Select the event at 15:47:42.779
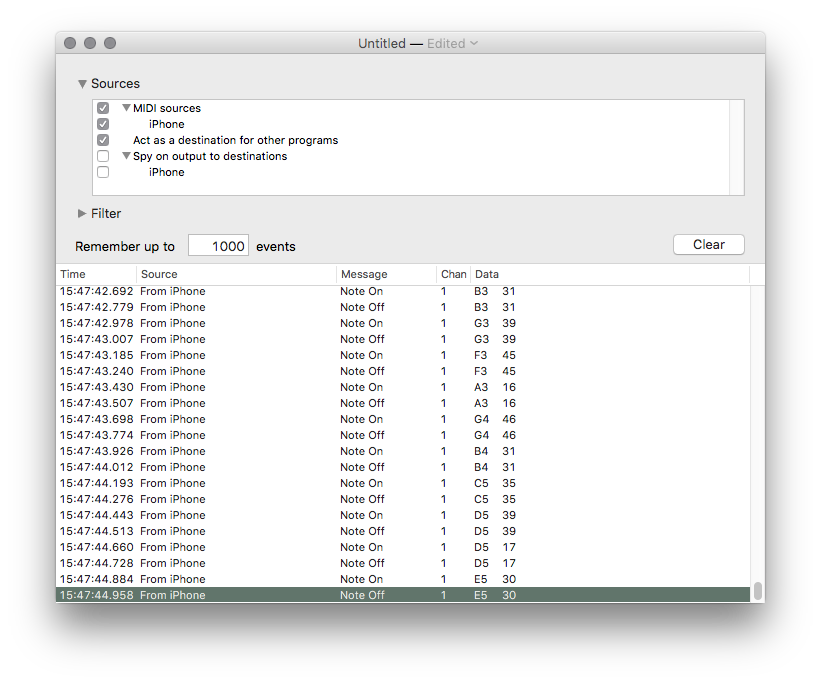821x683 pixels. (403, 307)
